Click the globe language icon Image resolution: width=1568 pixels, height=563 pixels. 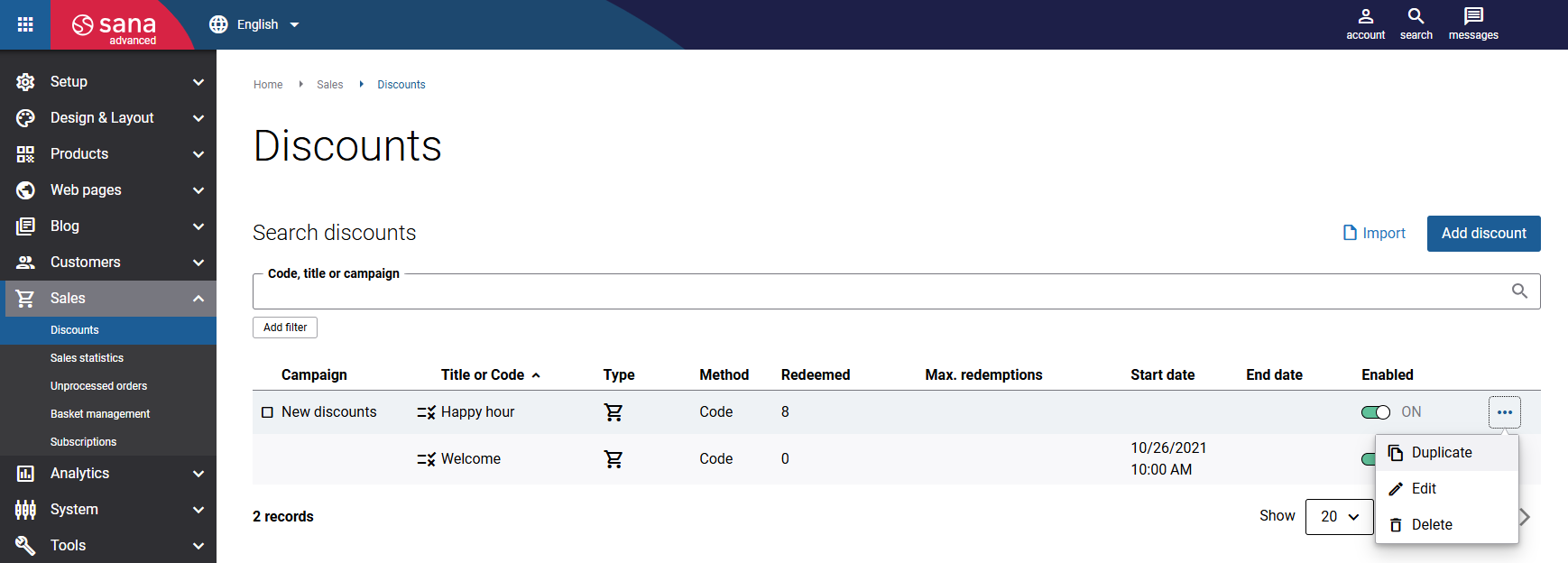tap(218, 24)
